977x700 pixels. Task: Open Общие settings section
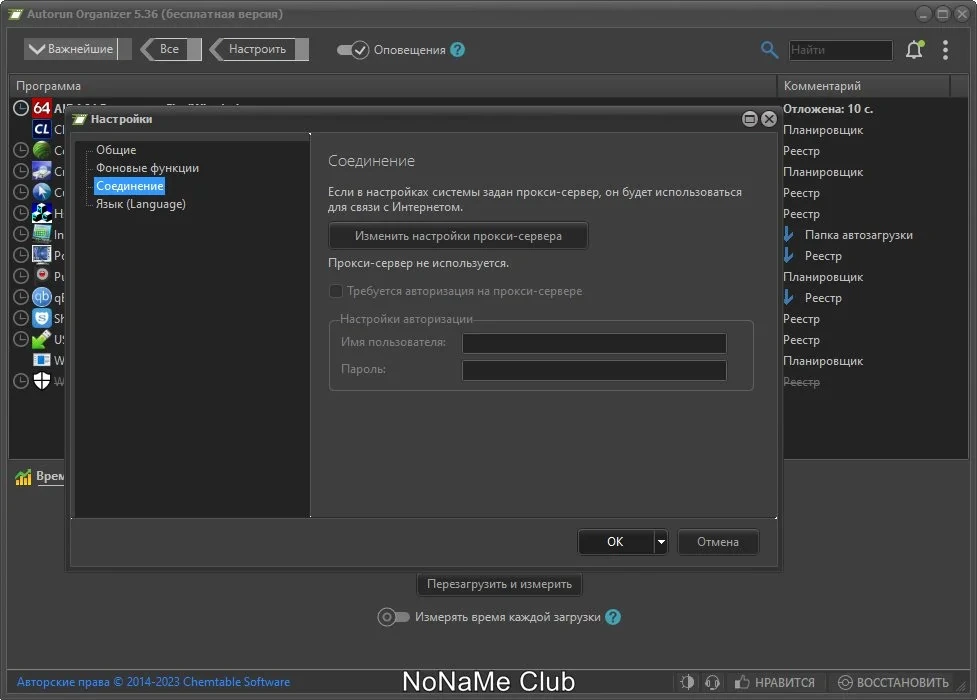point(116,150)
